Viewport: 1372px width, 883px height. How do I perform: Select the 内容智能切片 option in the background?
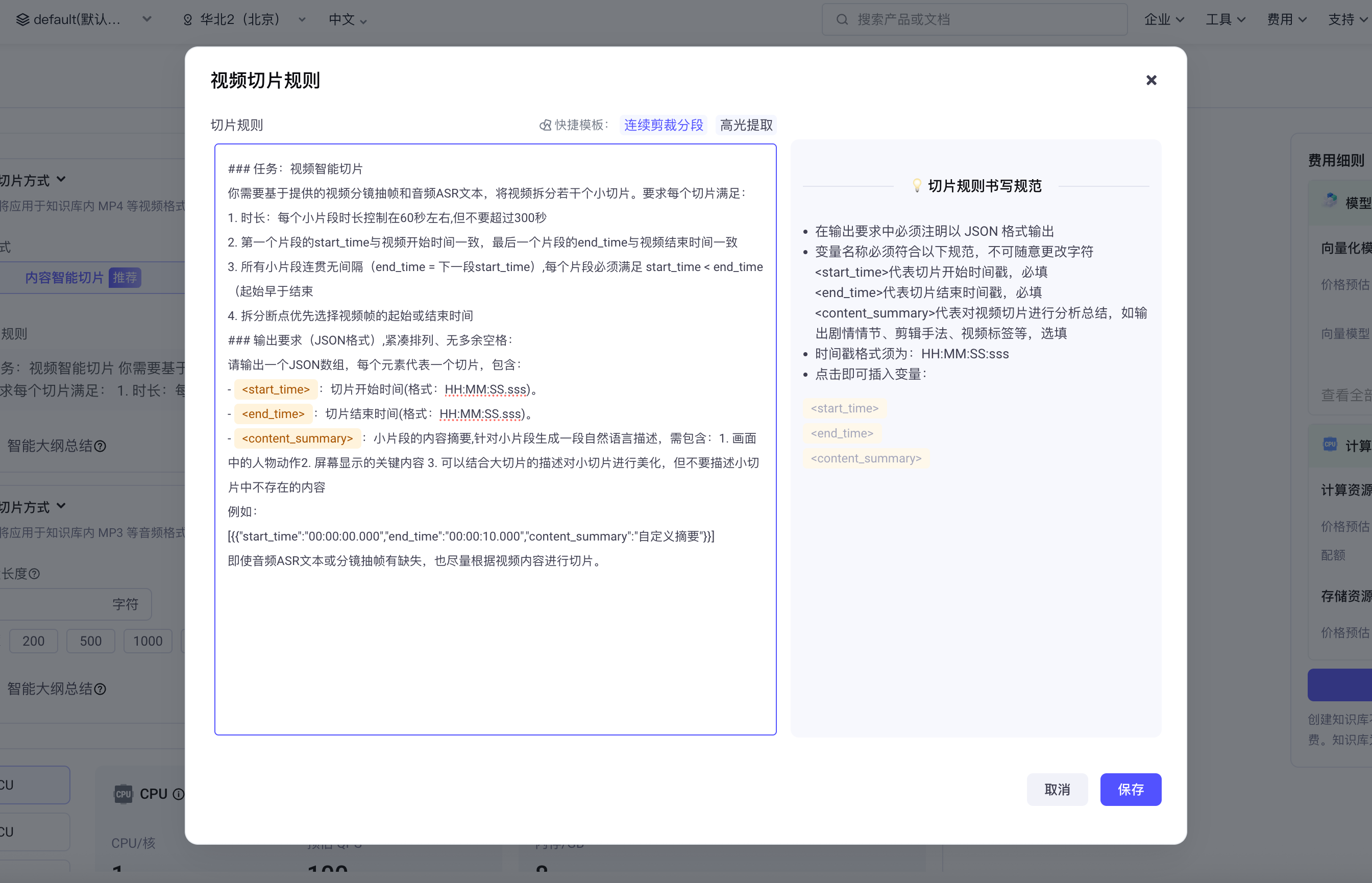(x=83, y=278)
